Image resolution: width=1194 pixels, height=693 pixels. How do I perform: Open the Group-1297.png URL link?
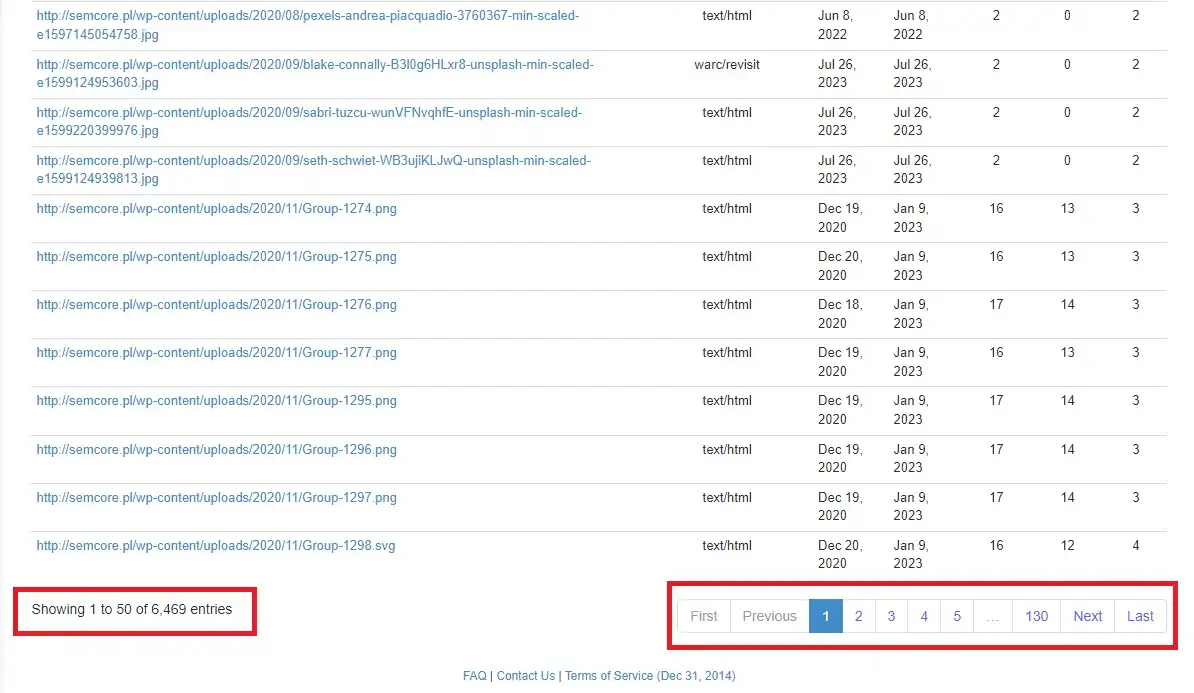click(216, 498)
